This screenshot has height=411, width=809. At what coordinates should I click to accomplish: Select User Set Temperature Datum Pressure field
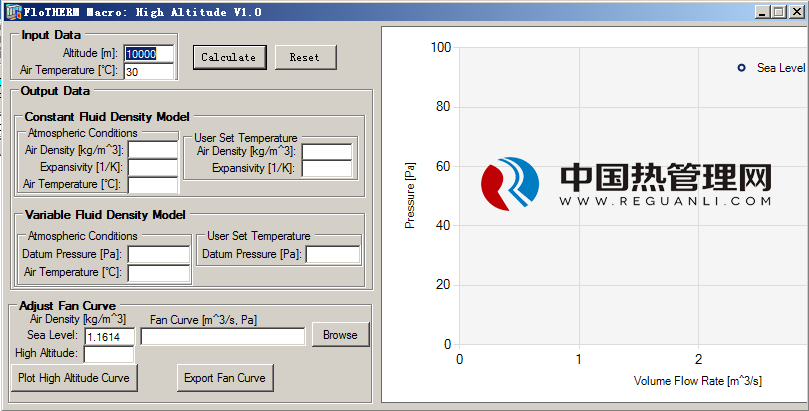pyautogui.click(x=333, y=255)
